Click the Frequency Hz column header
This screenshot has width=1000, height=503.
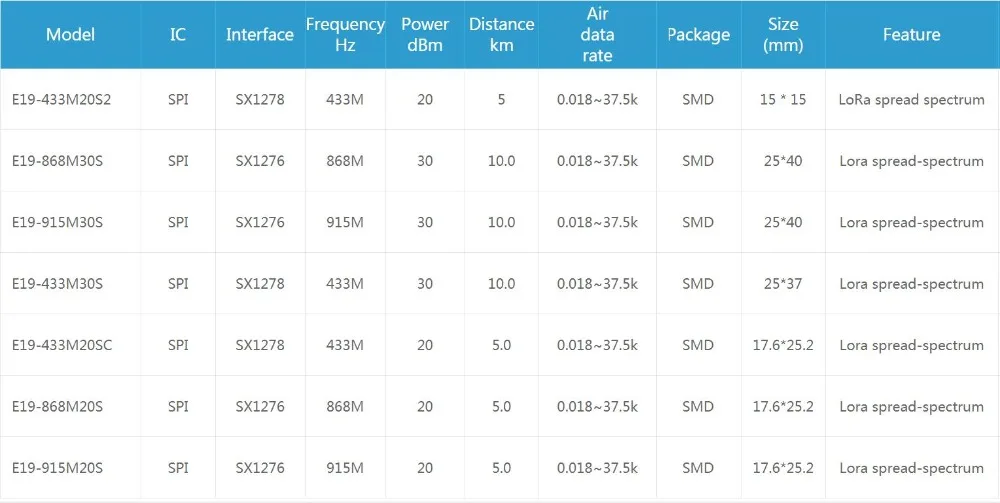pyautogui.click(x=345, y=34)
